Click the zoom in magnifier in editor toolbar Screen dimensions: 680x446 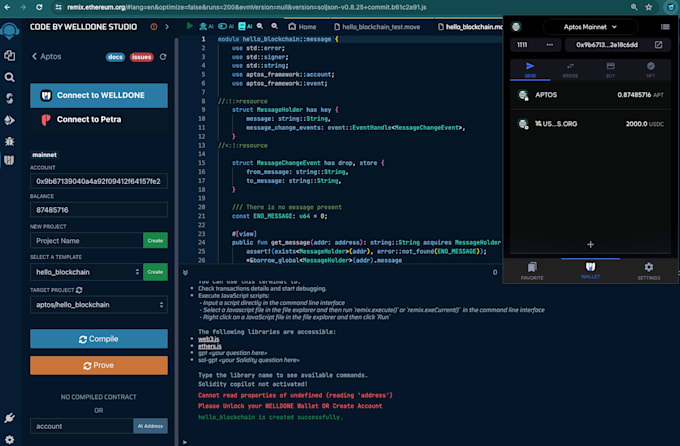(x=275, y=26)
